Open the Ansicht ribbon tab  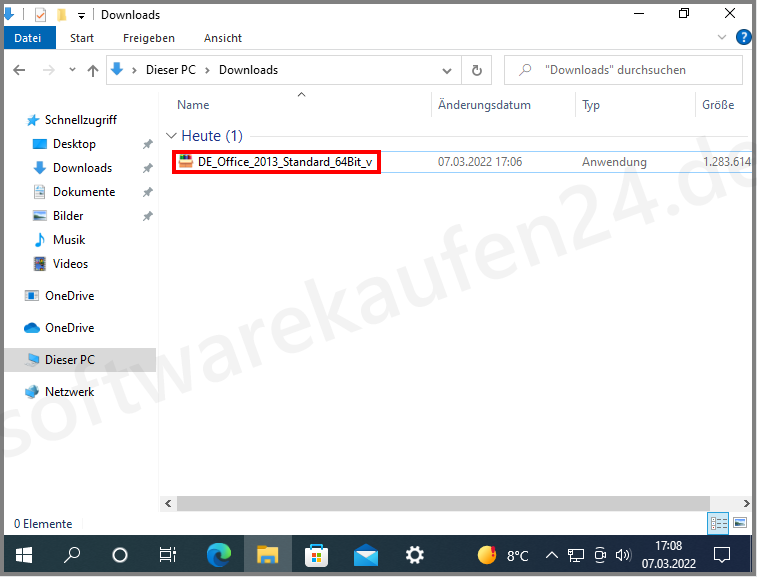[x=223, y=38]
